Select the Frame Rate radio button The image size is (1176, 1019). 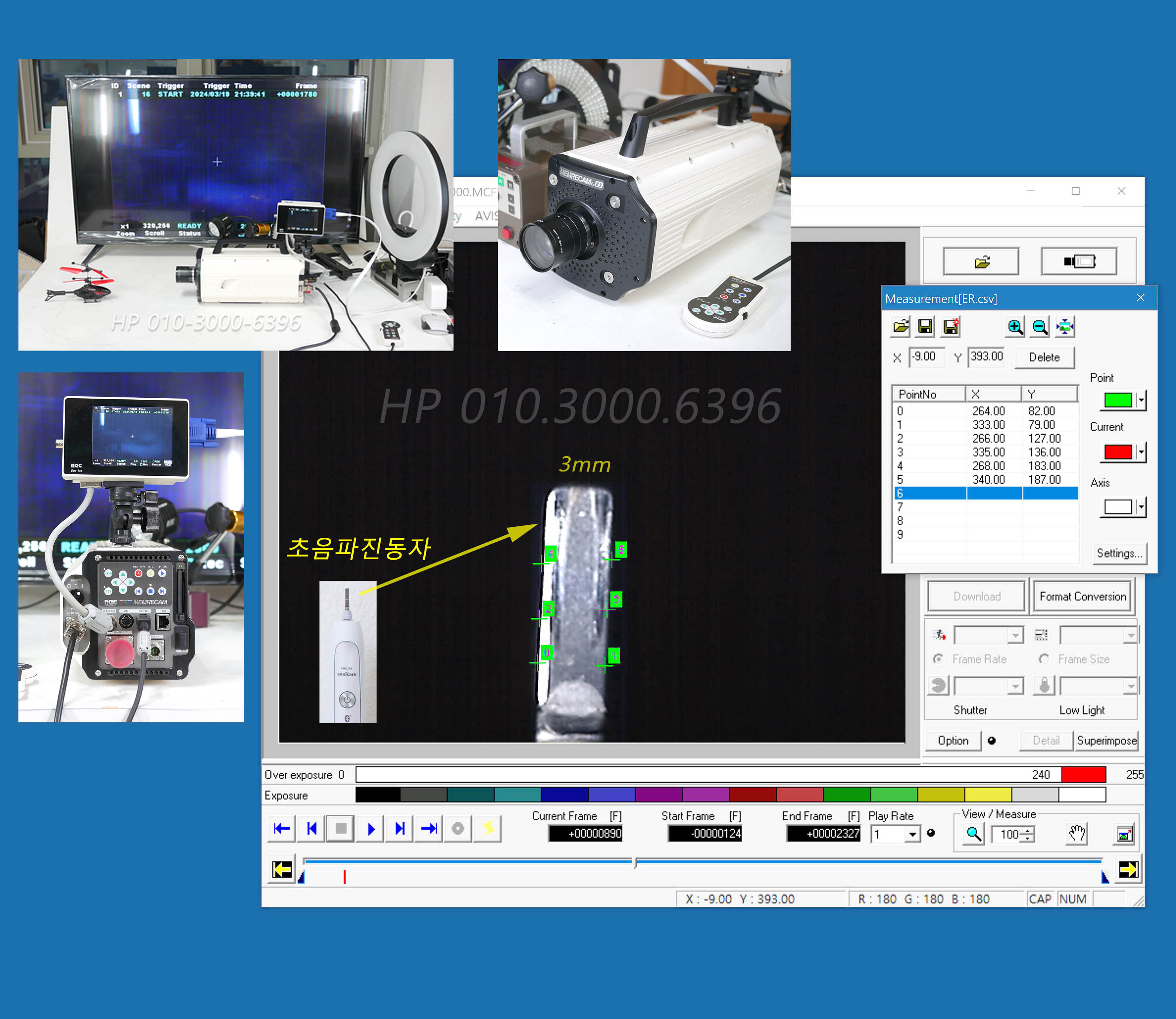coord(938,658)
